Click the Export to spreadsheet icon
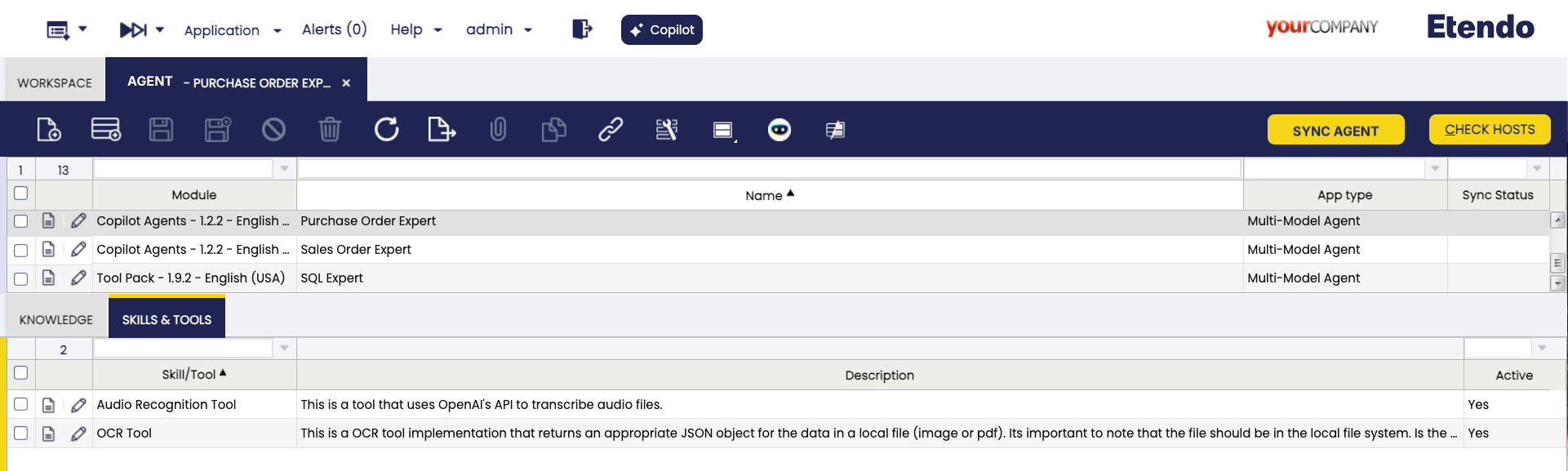This screenshot has height=471, width=1568. (442, 129)
